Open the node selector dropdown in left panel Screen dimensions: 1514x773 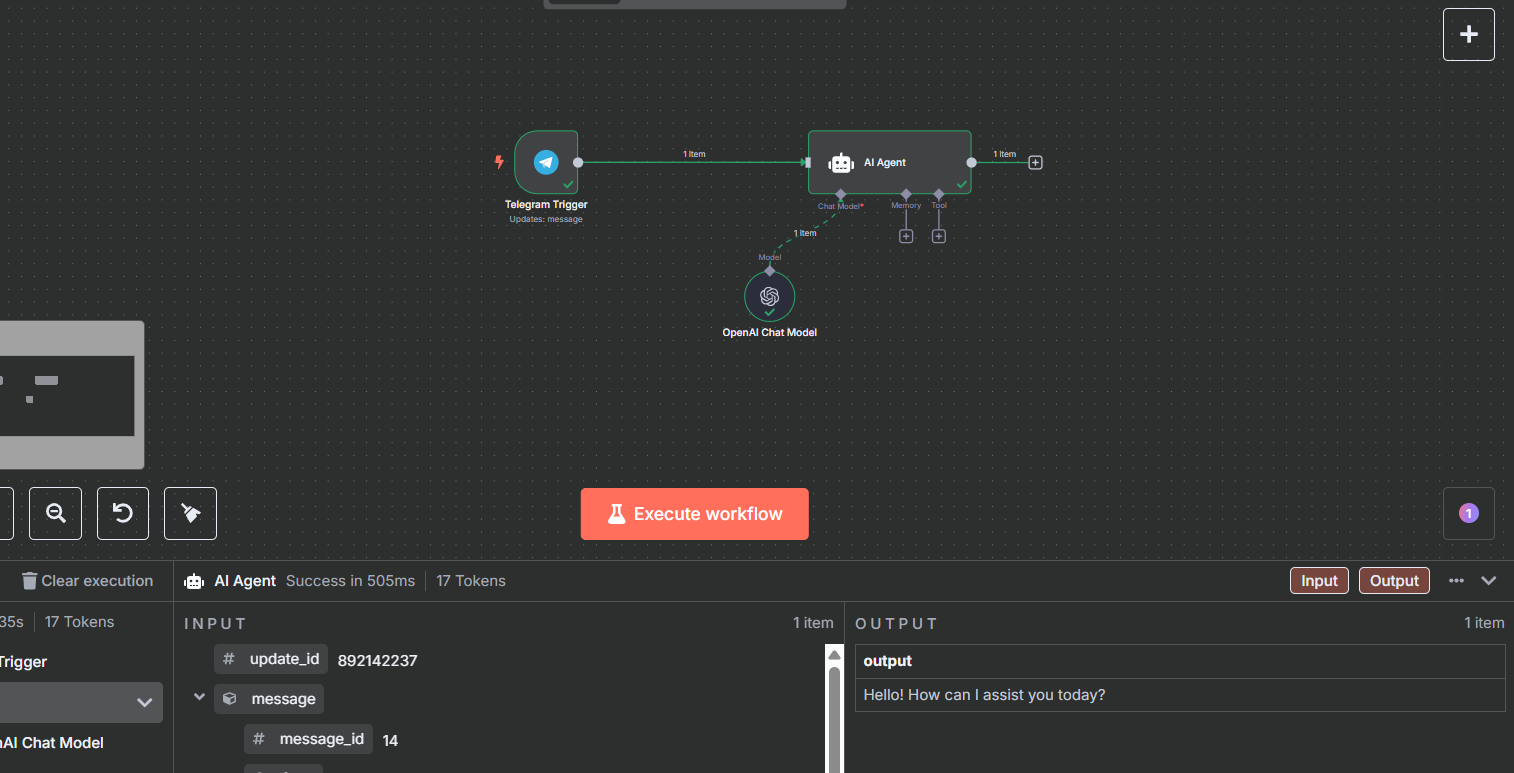tap(143, 702)
